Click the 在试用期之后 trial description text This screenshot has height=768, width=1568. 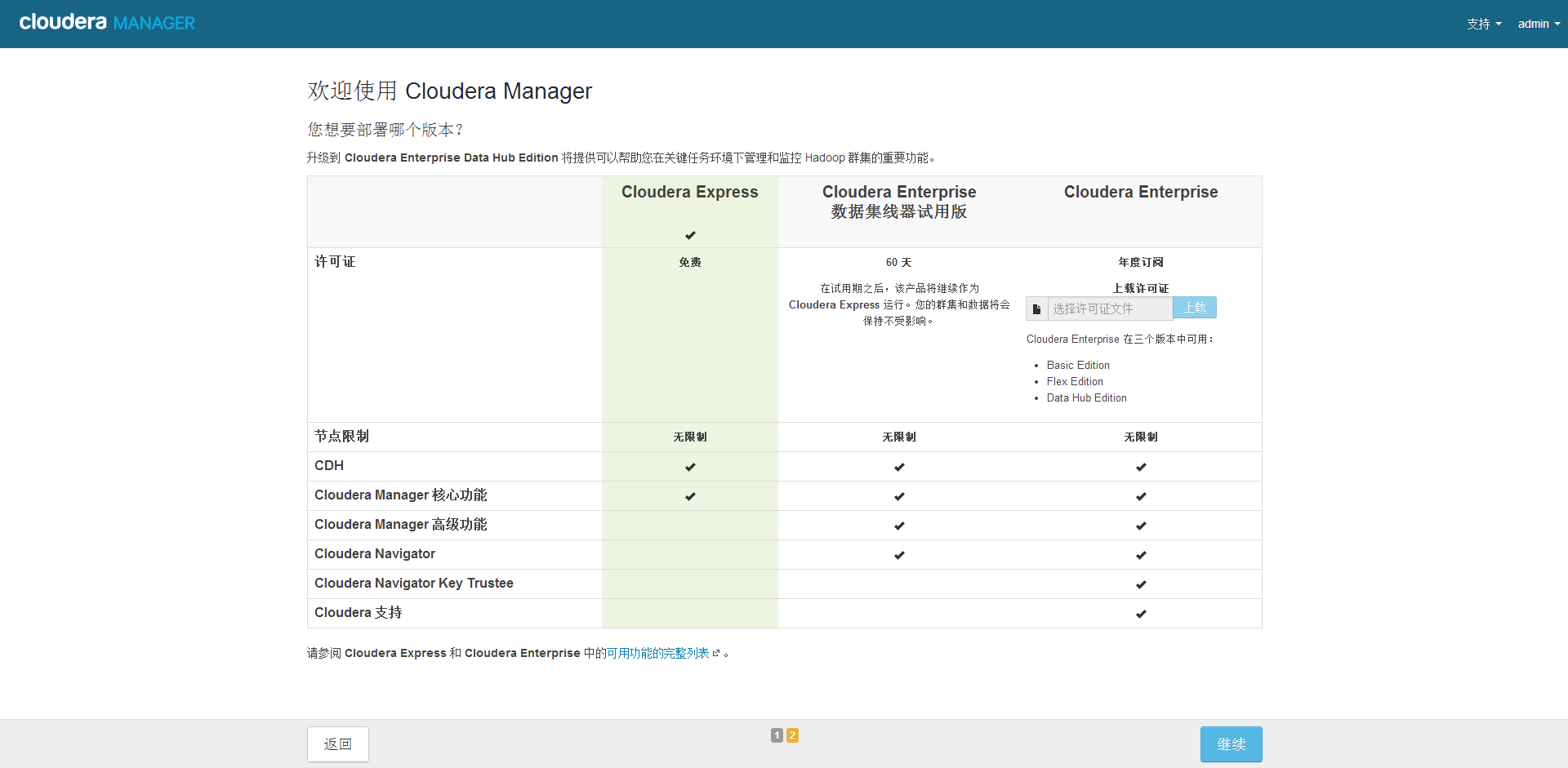coord(899,304)
